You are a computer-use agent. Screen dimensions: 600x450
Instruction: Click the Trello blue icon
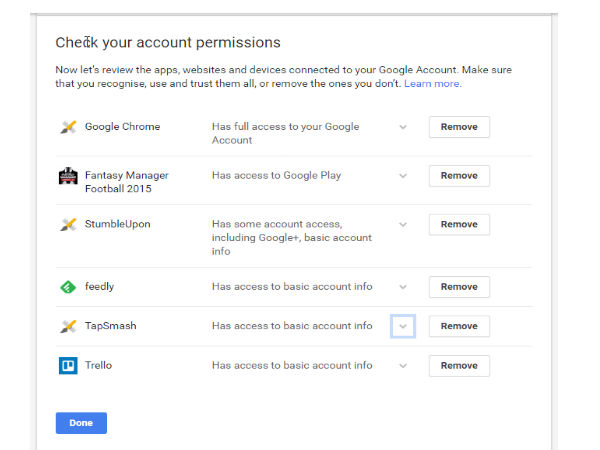68,366
